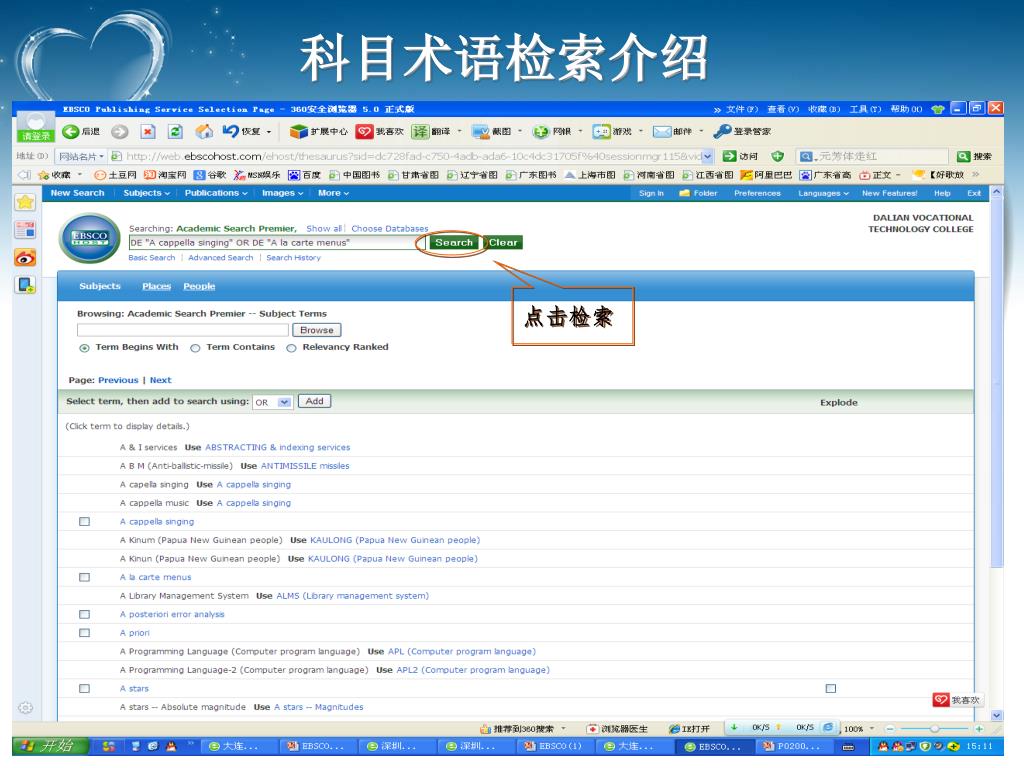Click the mobile device sidebar icon
The height and width of the screenshot is (768, 1024).
[x=25, y=285]
